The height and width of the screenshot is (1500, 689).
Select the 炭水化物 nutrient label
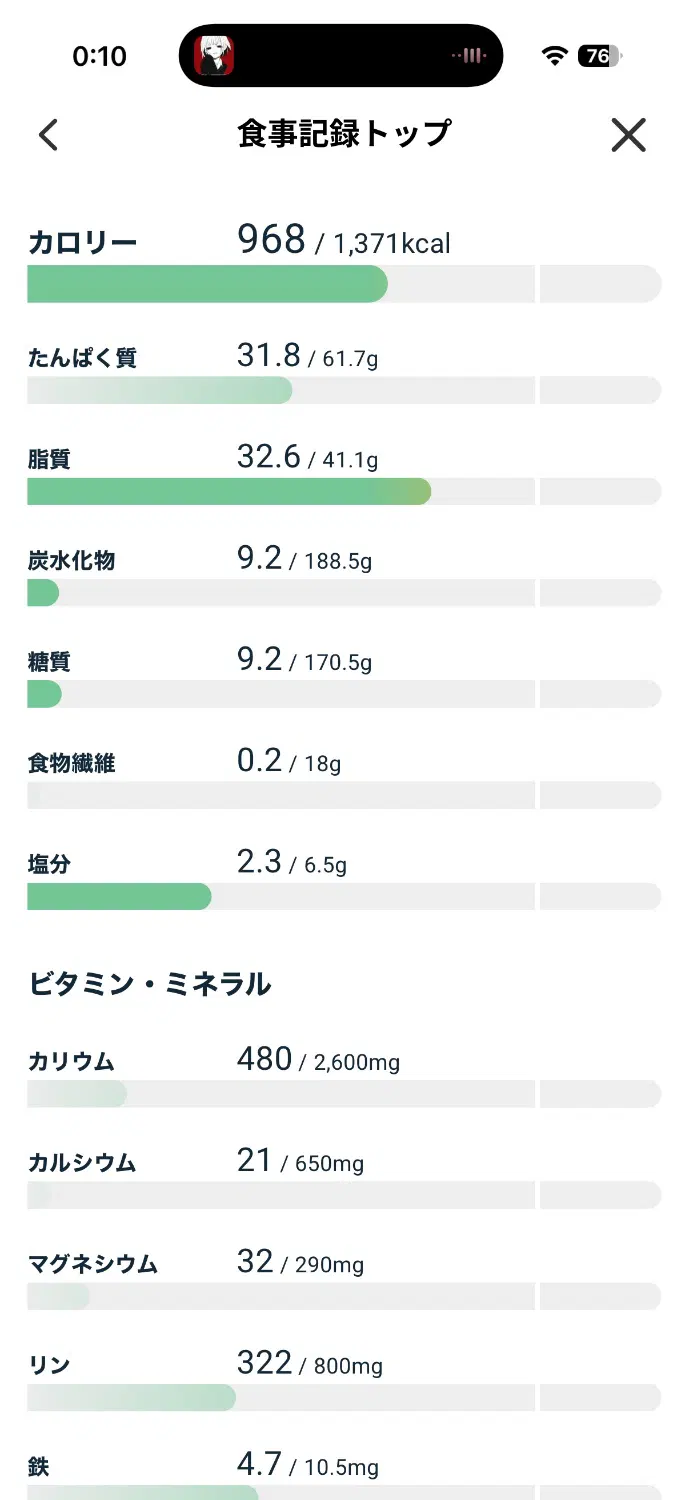71,561
